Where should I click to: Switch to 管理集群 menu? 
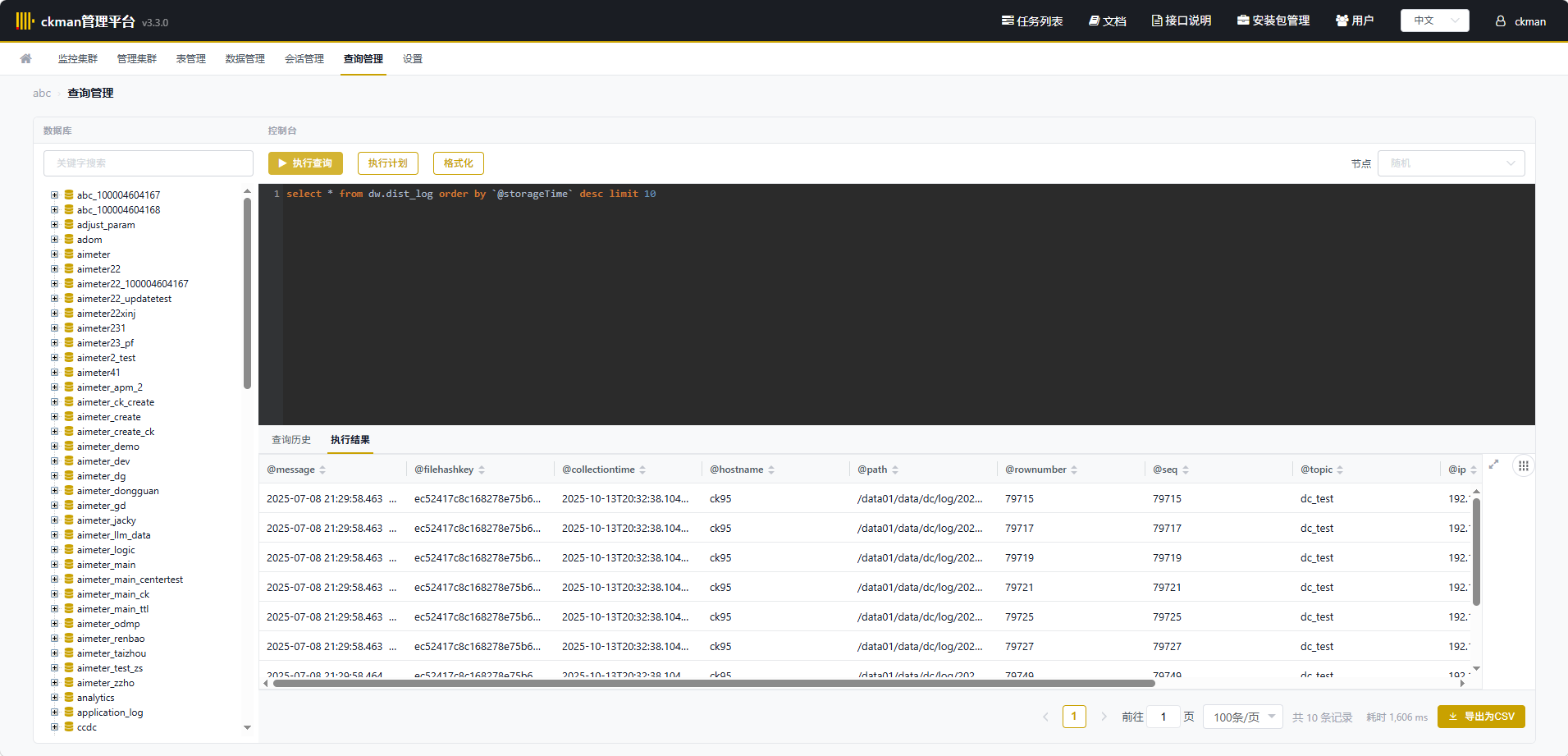click(x=137, y=59)
